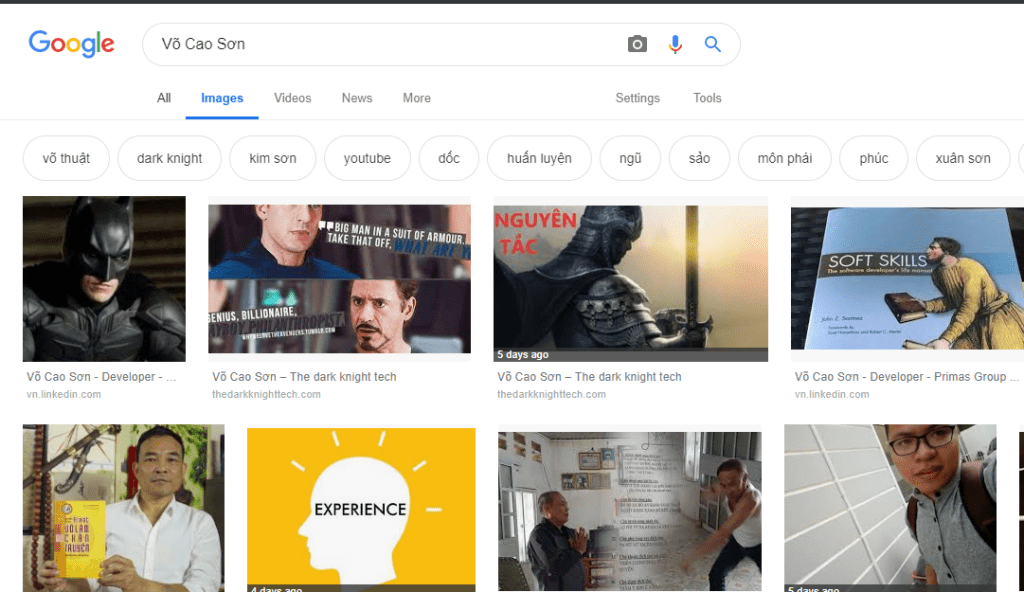Go to the News tab

point(357,98)
